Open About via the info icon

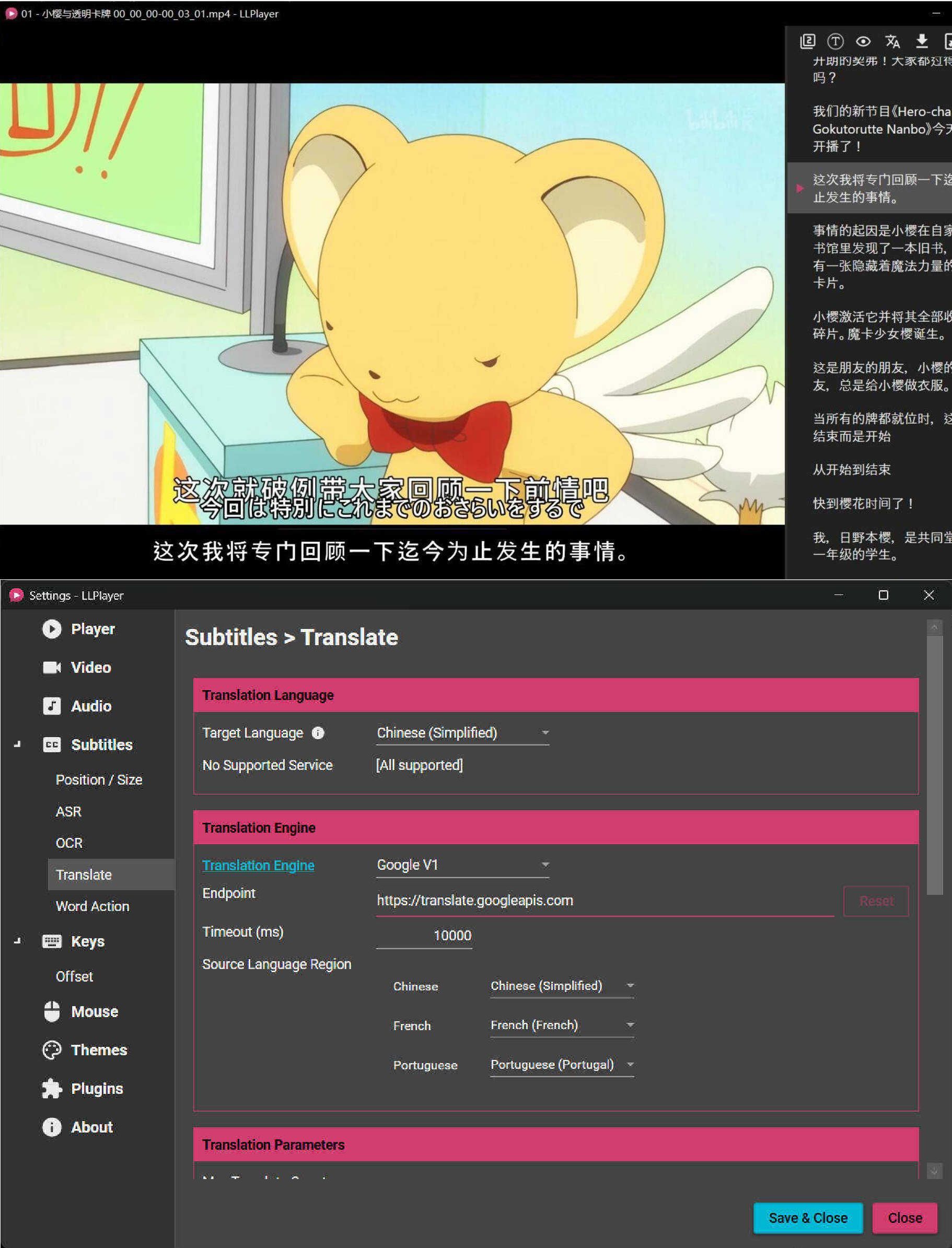(52, 1127)
